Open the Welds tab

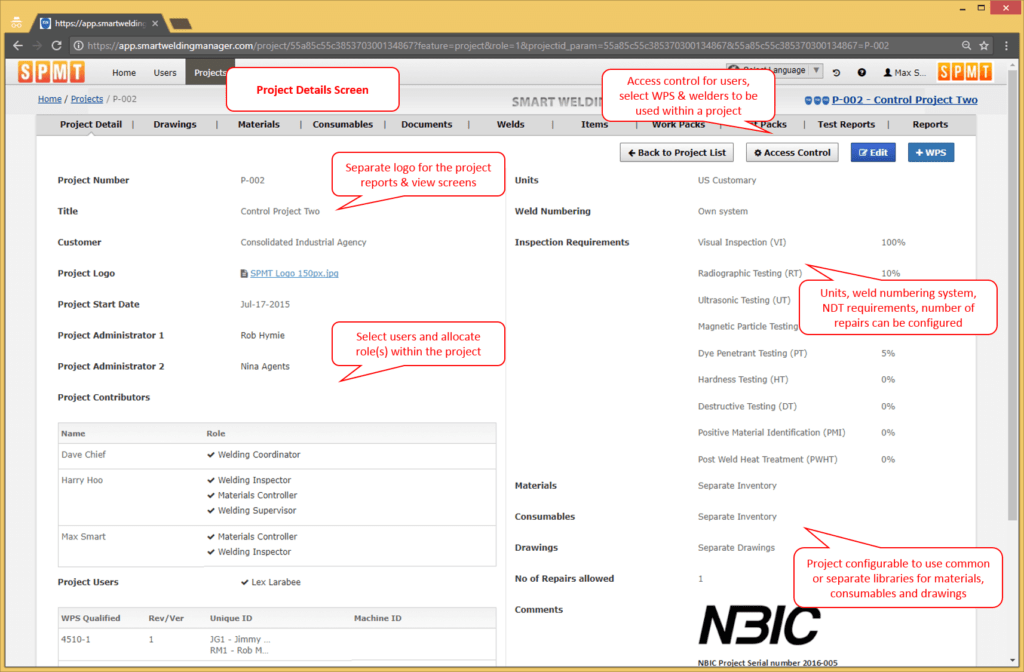[x=511, y=124]
